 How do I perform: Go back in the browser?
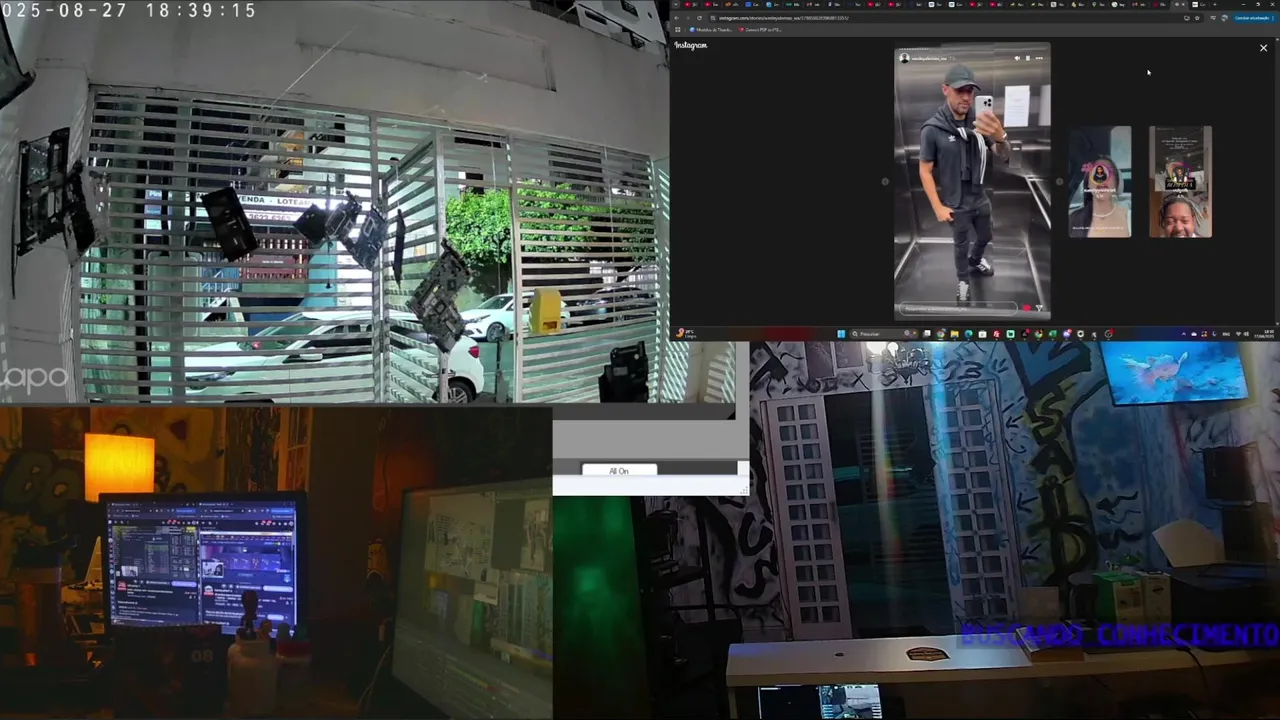tap(676, 18)
